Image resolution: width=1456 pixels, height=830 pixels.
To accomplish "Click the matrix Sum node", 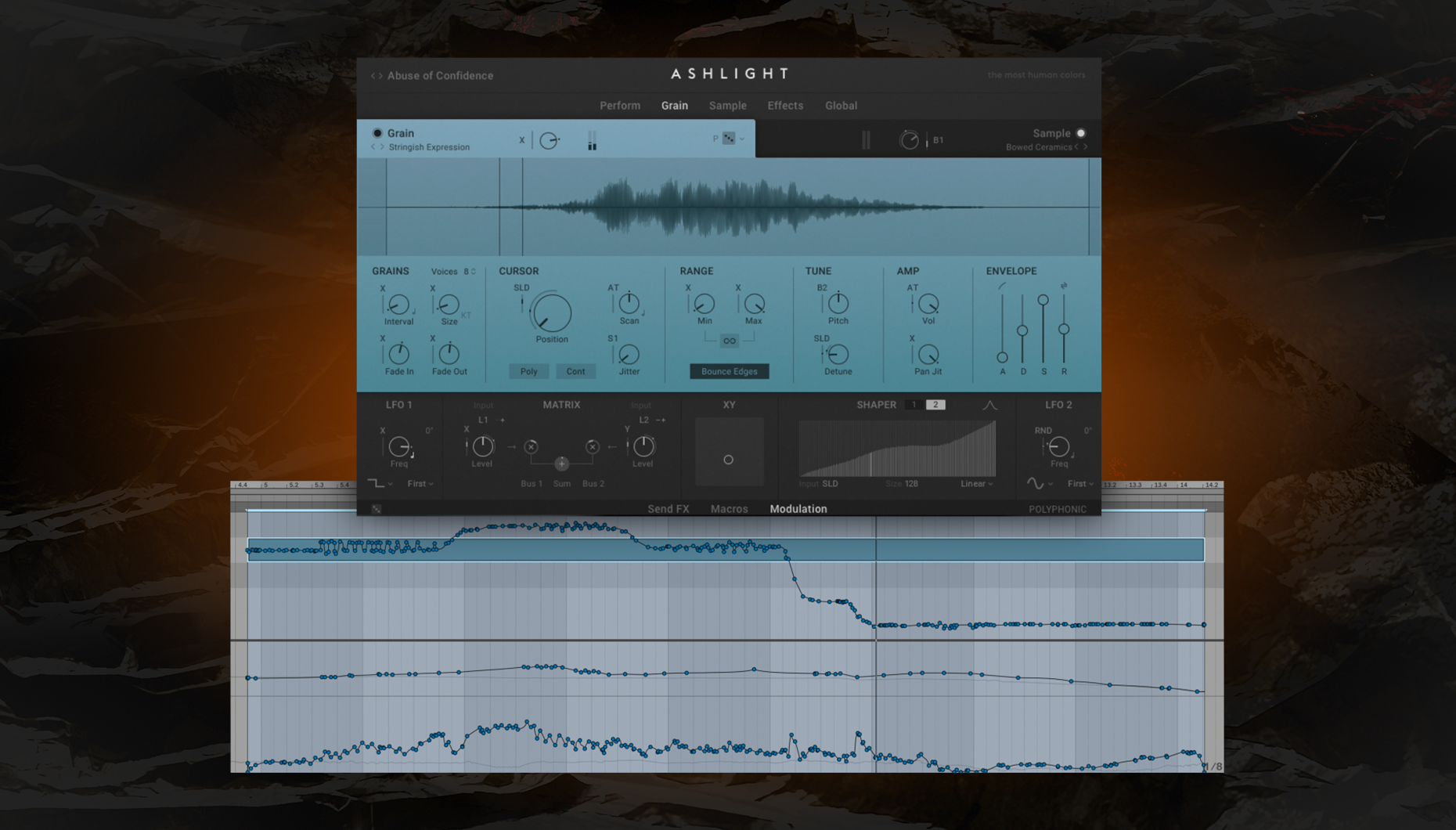I will (561, 464).
